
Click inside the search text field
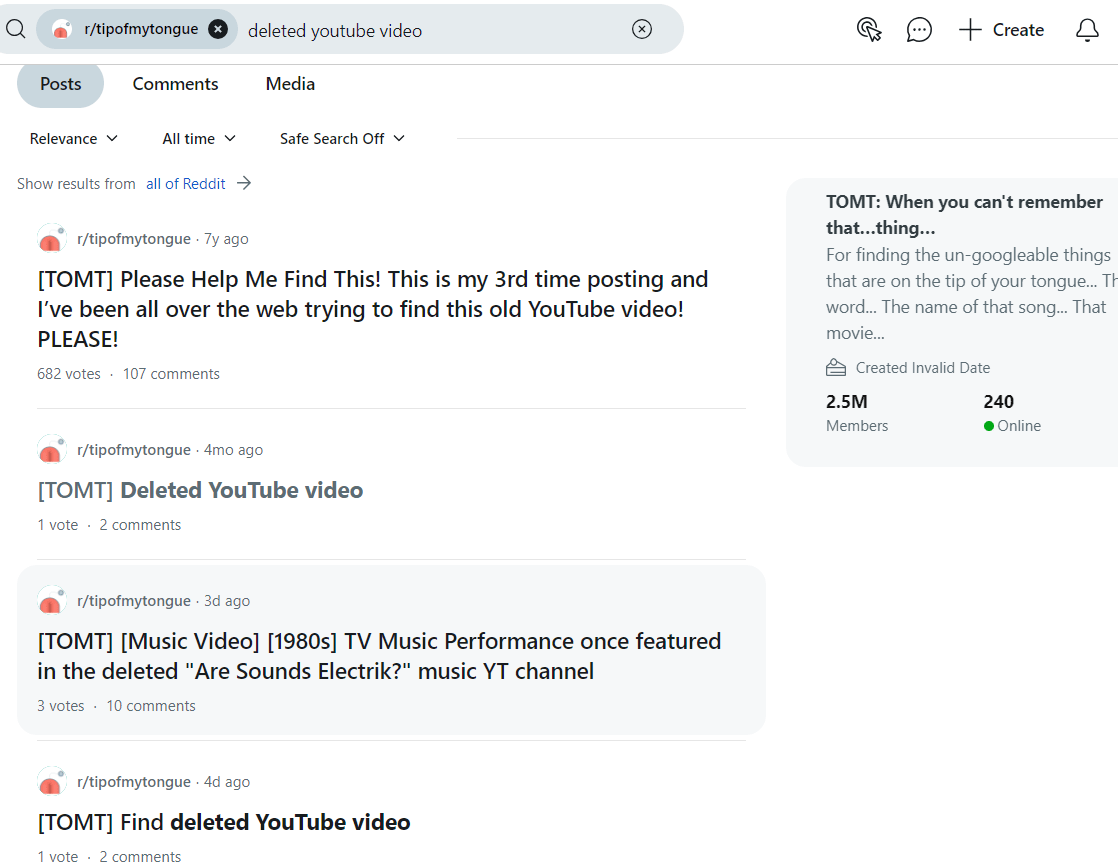(x=430, y=30)
